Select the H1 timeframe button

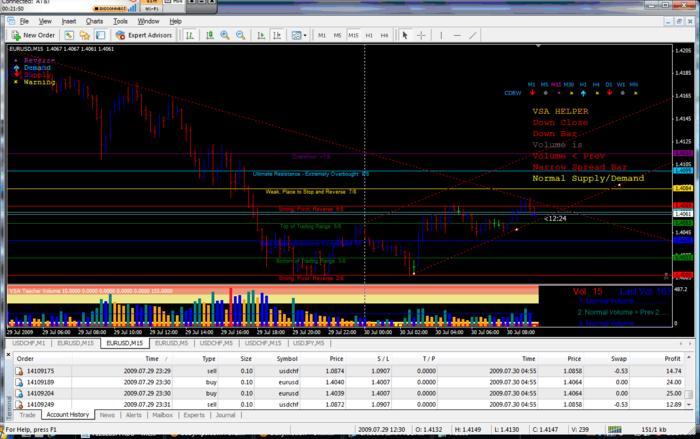[369, 35]
